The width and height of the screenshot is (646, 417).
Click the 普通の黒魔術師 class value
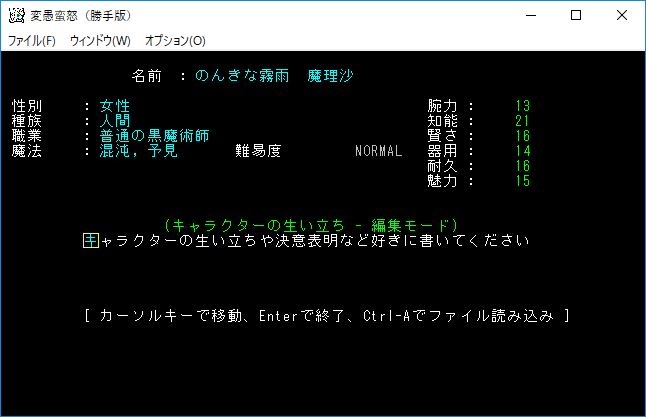tap(154, 136)
